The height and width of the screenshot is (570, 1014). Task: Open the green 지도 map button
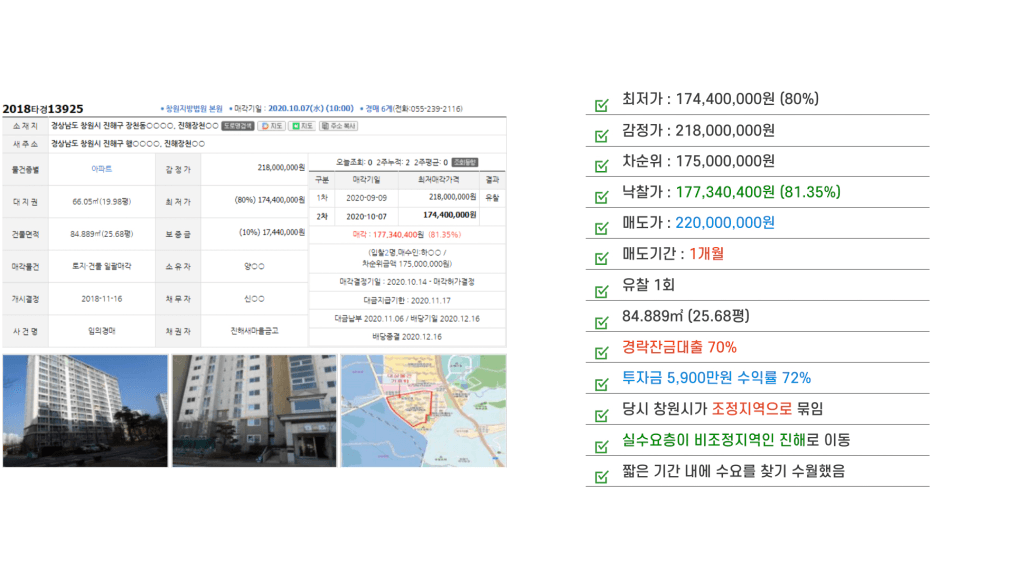[301, 126]
